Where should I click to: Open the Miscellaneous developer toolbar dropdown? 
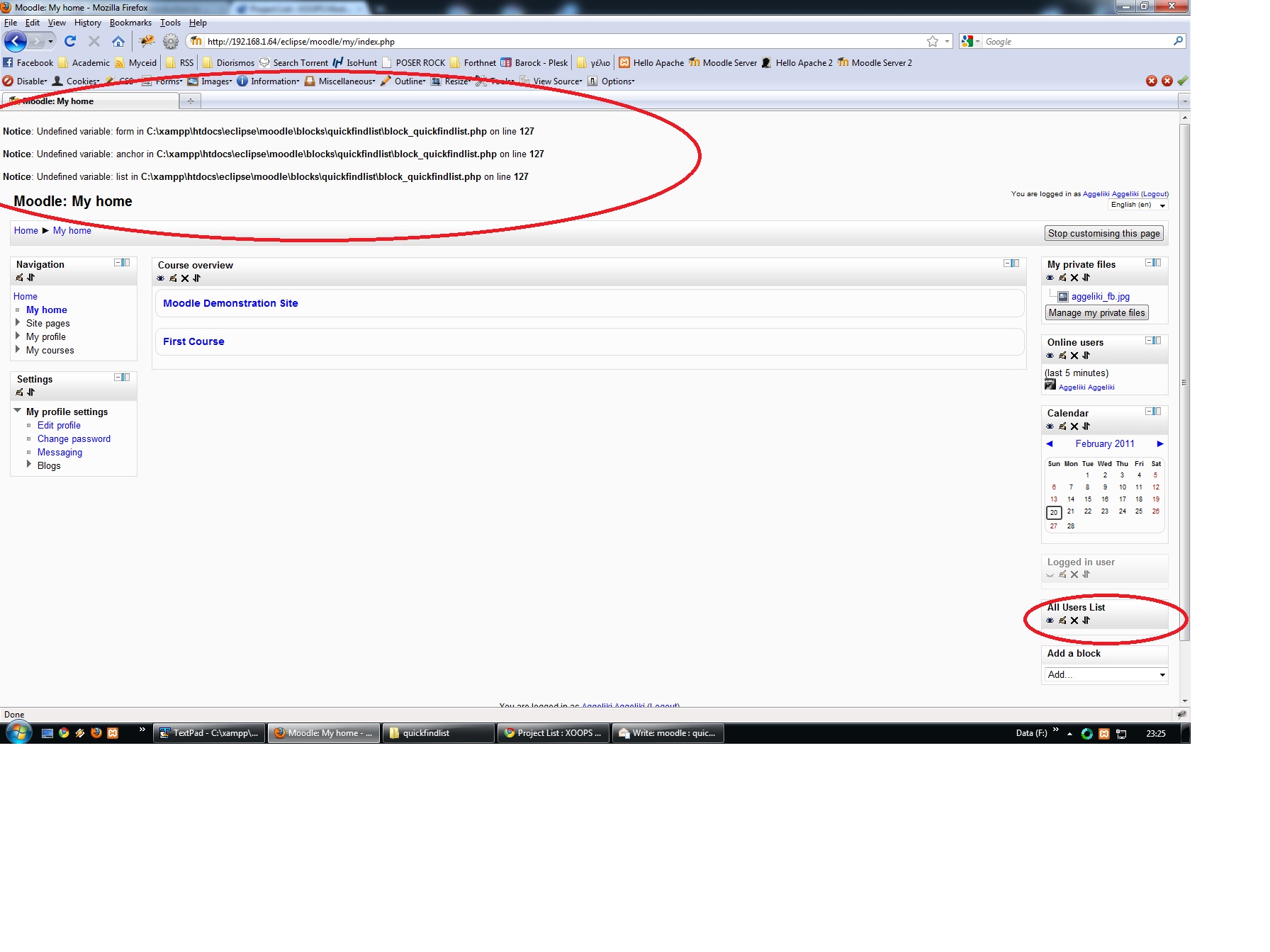pos(340,81)
